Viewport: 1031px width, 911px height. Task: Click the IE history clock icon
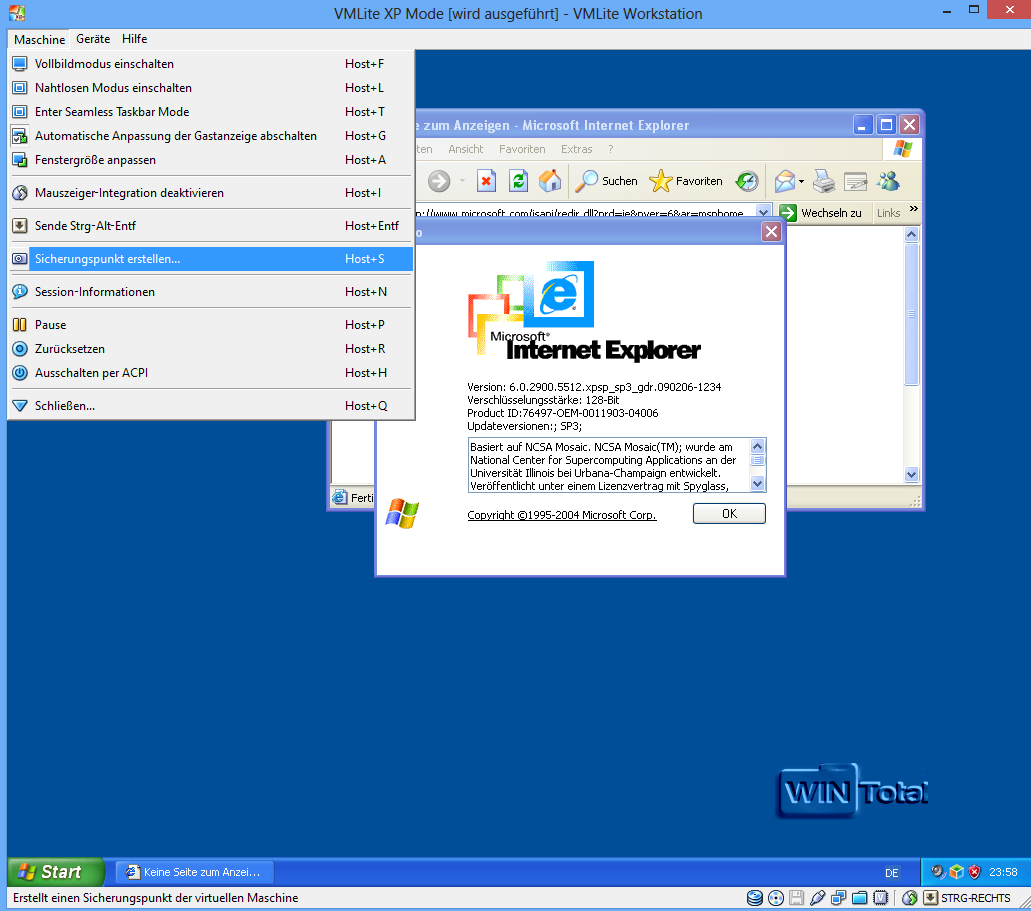click(747, 181)
